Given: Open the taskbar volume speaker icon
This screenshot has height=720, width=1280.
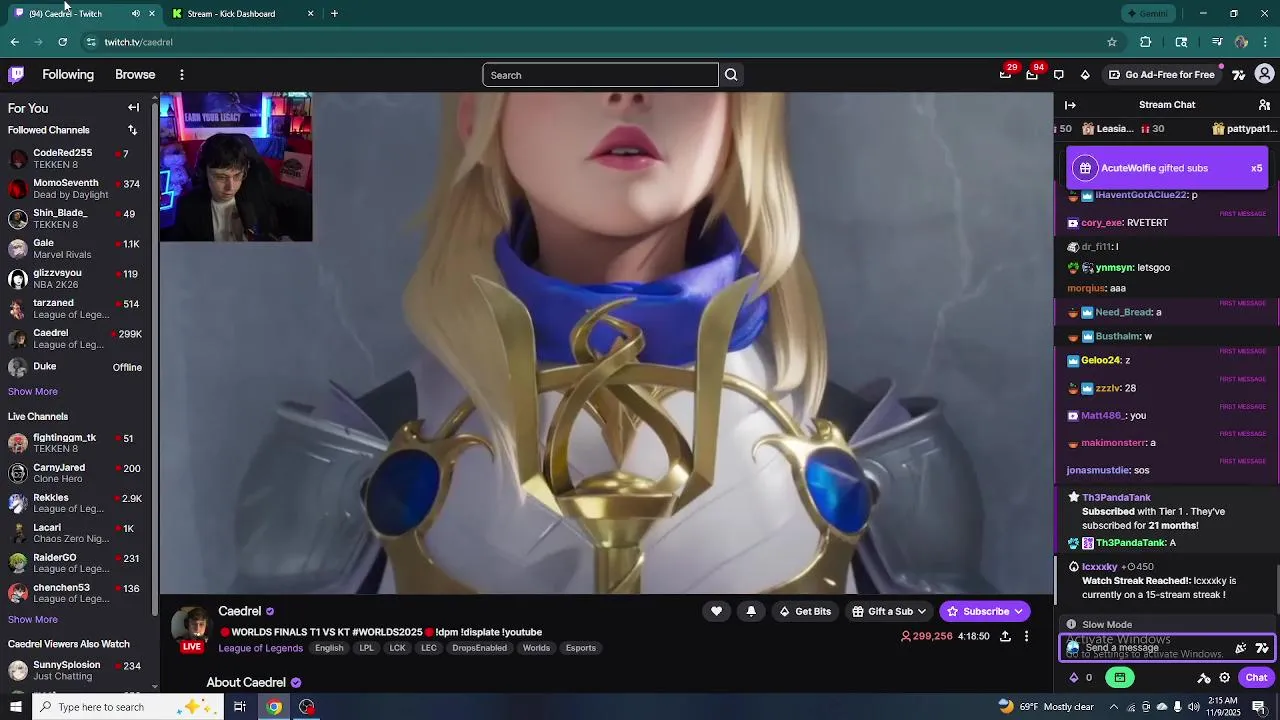Looking at the screenshot, I should click(x=1194, y=707).
